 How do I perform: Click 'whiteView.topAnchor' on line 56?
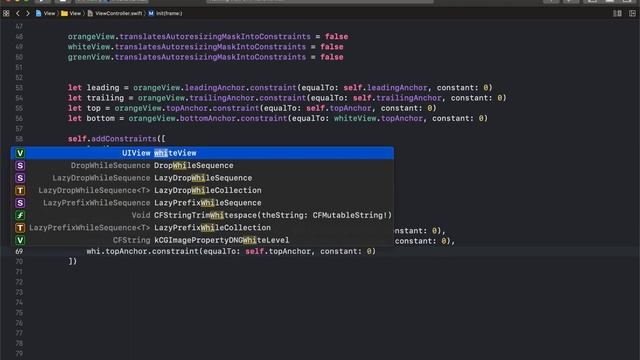[x=378, y=118]
